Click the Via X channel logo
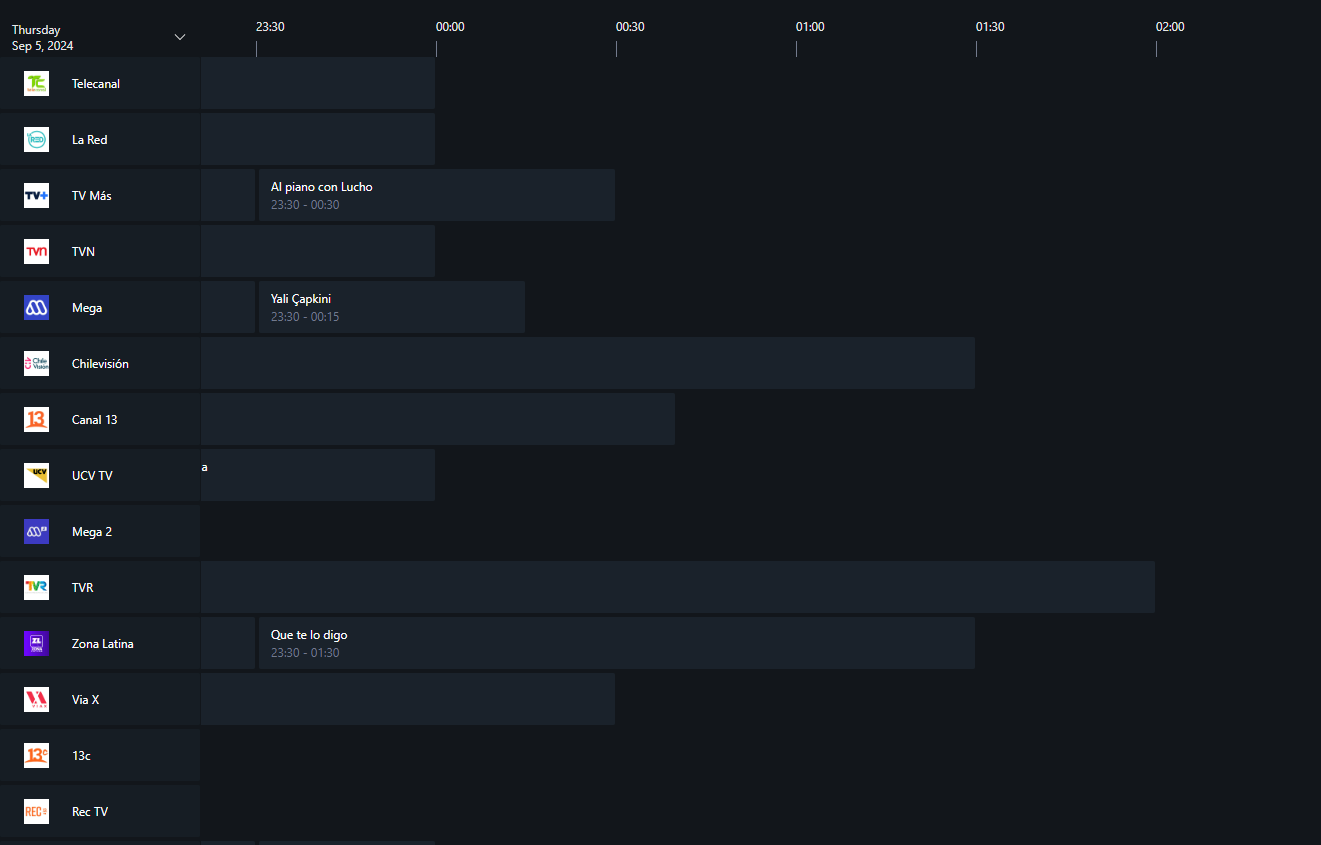The image size is (1321, 845). click(x=36, y=700)
